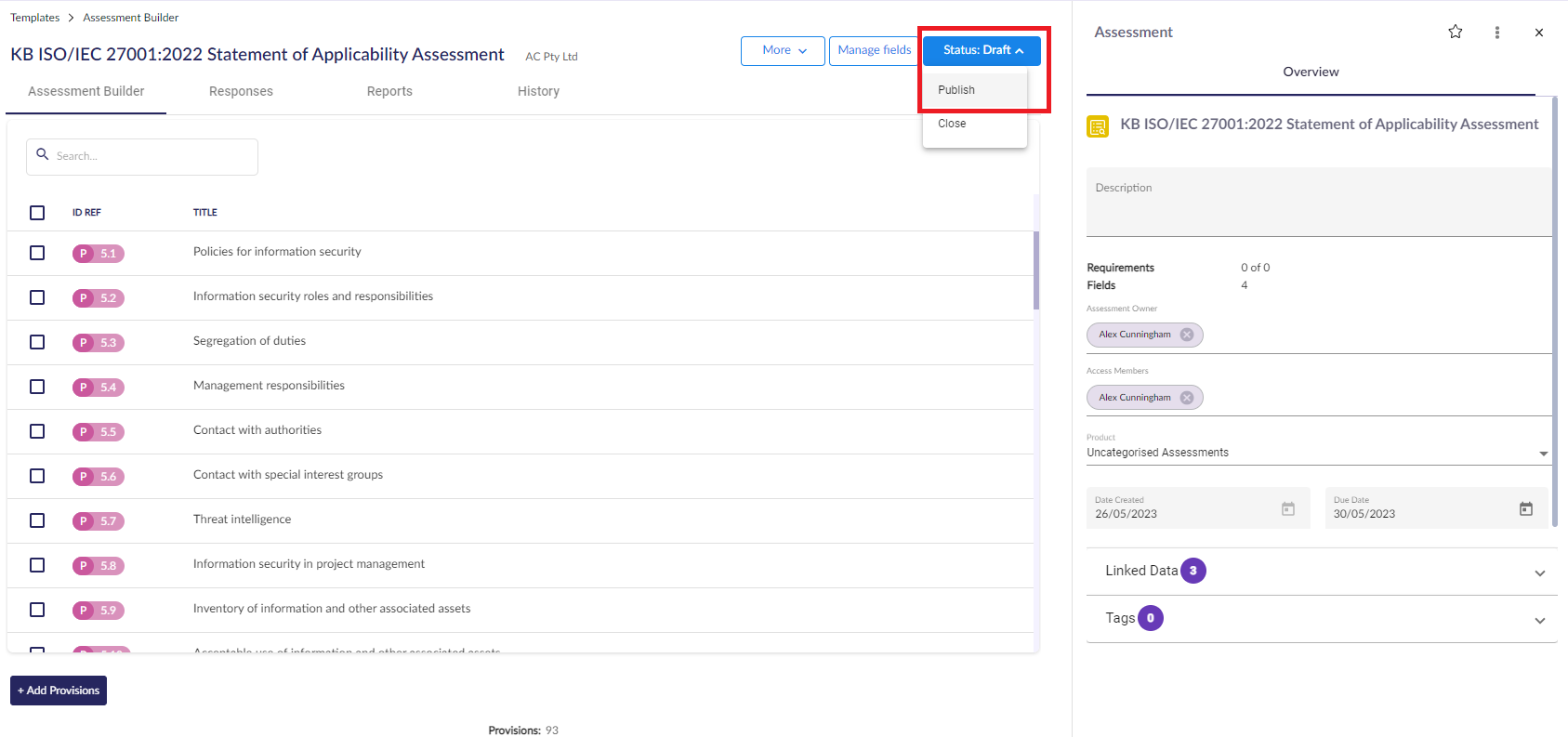The height and width of the screenshot is (737, 1568).
Task: Star the assessment as favorite
Action: [x=1455, y=33]
